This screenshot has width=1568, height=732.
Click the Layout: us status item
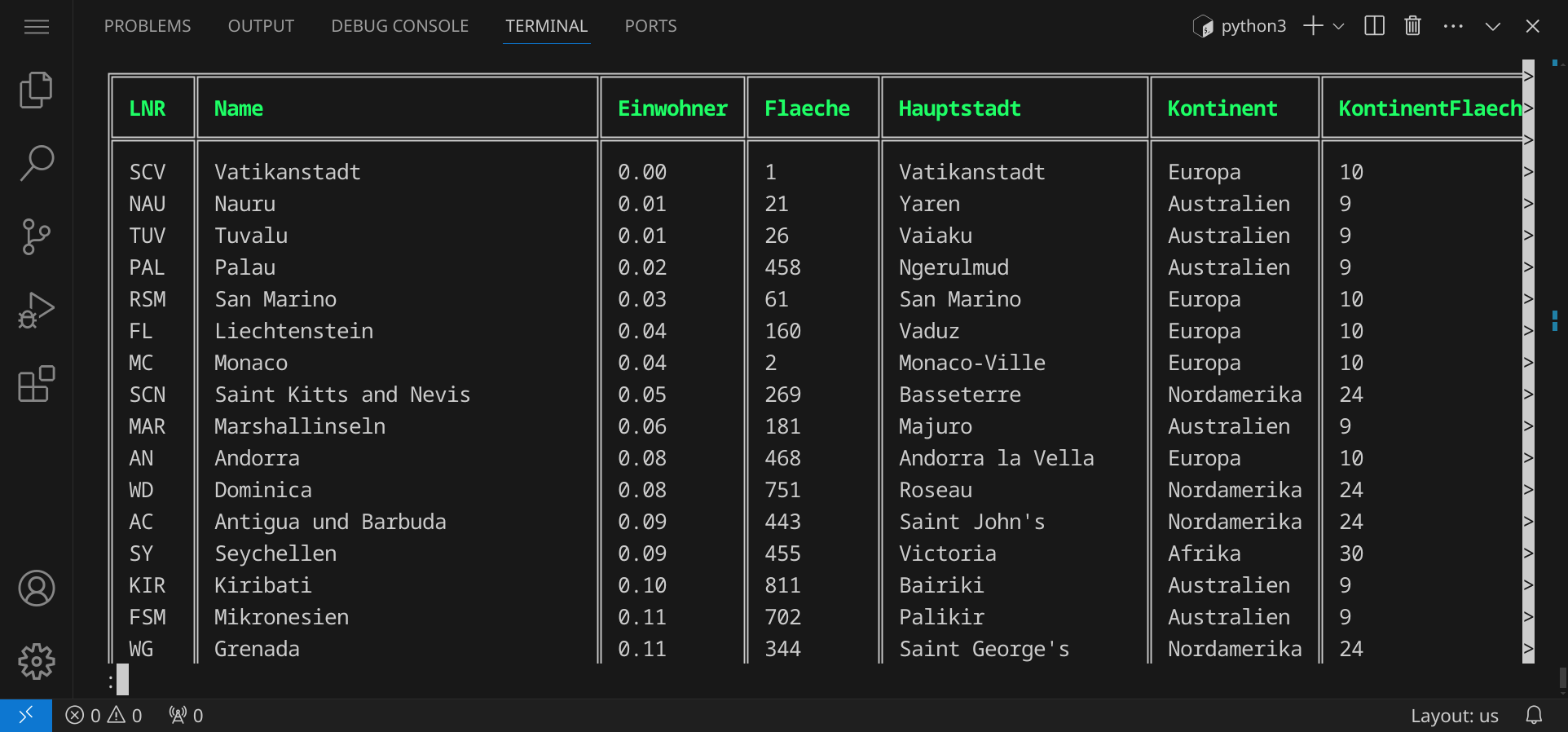(1454, 716)
